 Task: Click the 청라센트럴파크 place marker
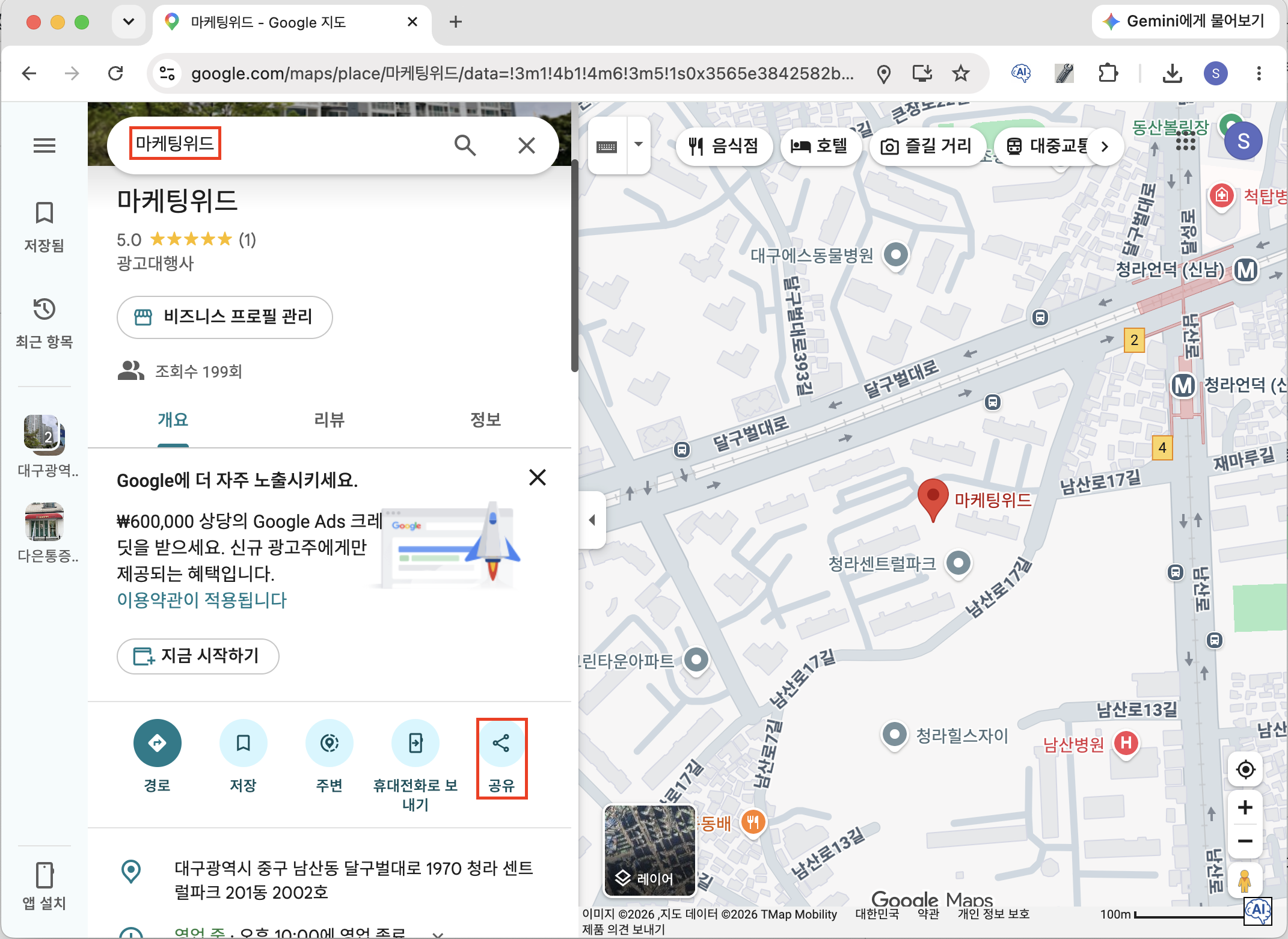(958, 563)
